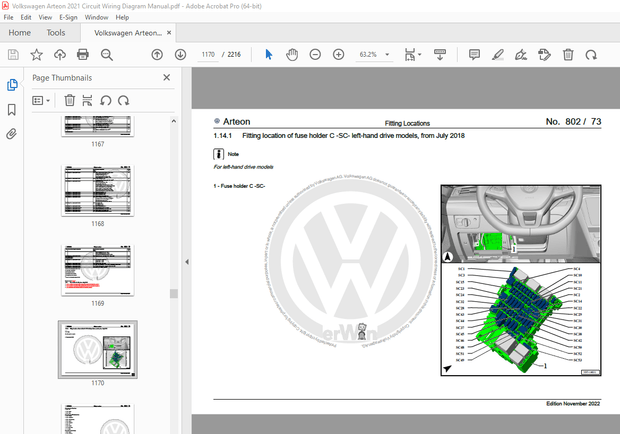Rotate thumbnails clockwise
This screenshot has width=620, height=434.
pos(123,100)
